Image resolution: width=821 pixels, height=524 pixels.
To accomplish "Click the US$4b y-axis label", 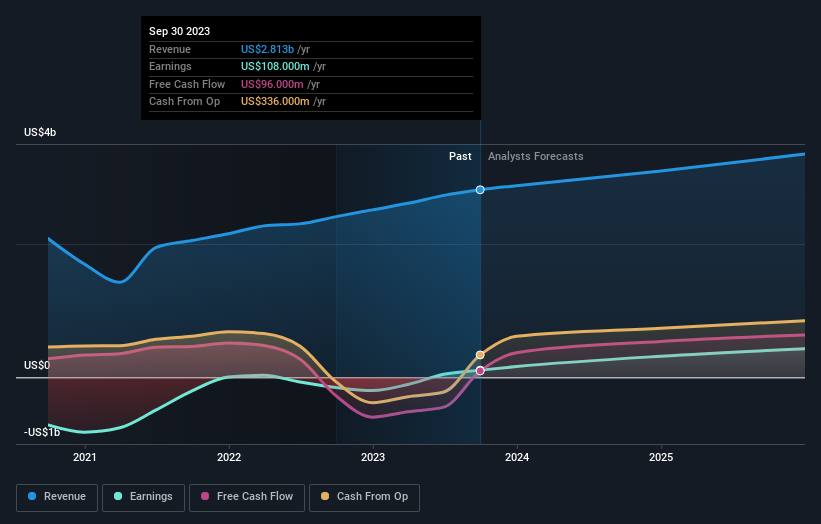I will [40, 132].
